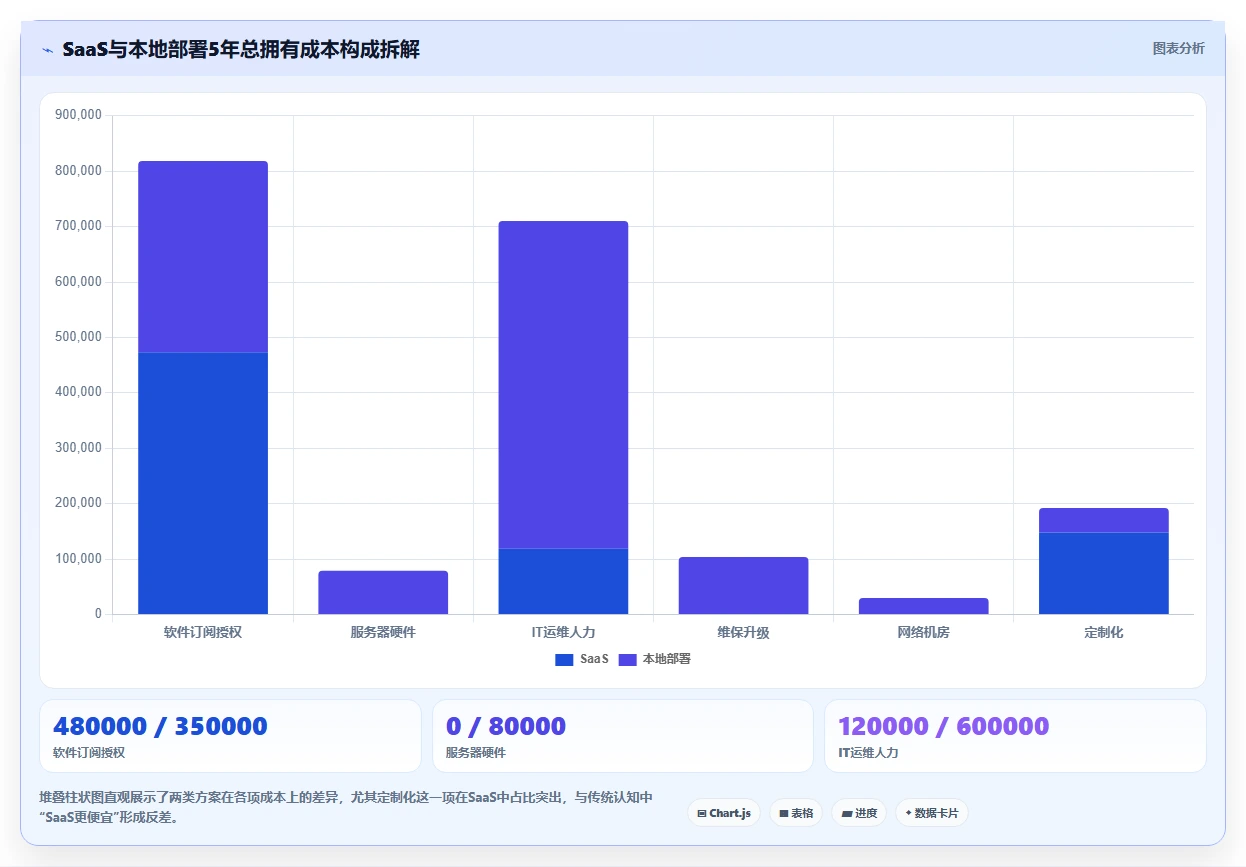Select the 进度 chip

(859, 813)
